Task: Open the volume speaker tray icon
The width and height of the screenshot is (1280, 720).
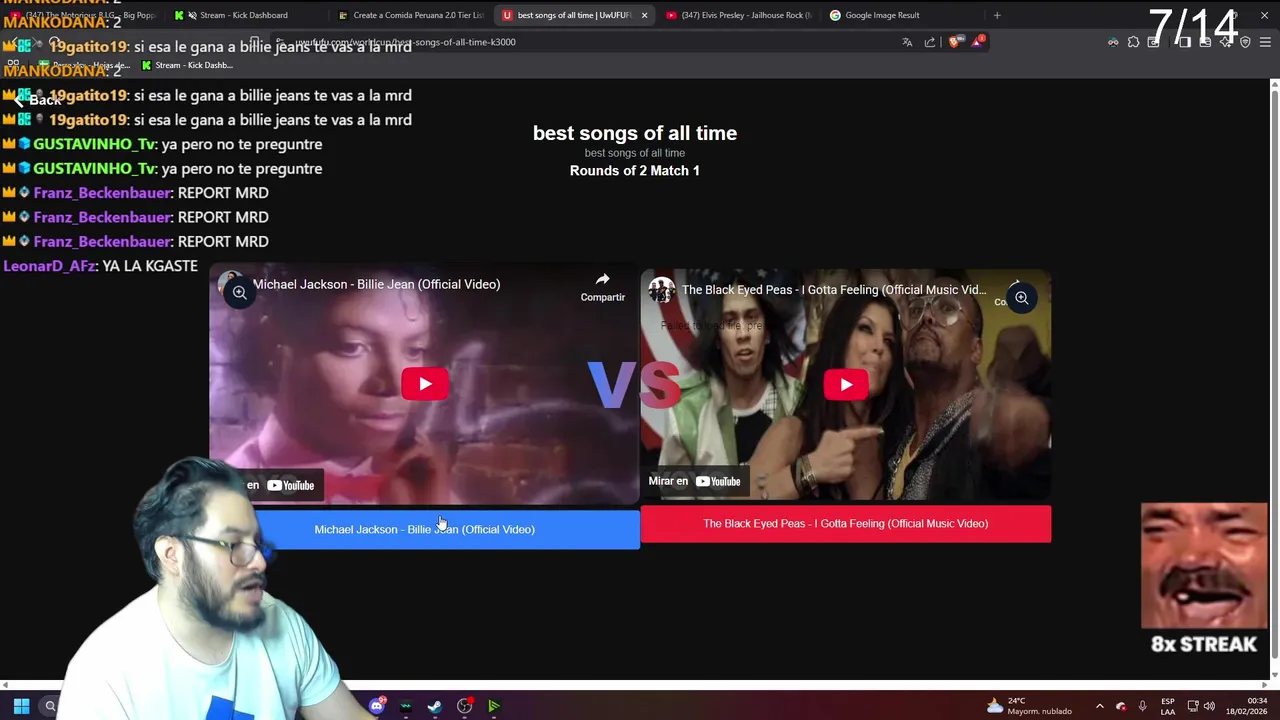Action: point(1209,706)
